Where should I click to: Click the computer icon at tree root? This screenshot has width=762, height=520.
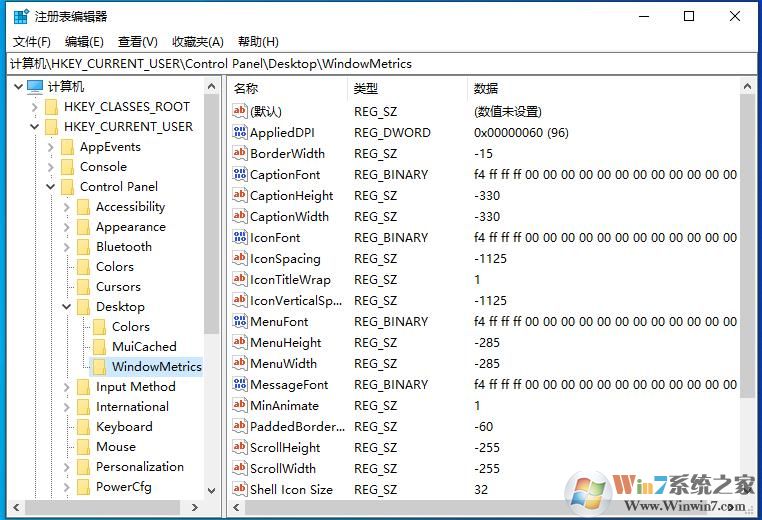(35, 87)
